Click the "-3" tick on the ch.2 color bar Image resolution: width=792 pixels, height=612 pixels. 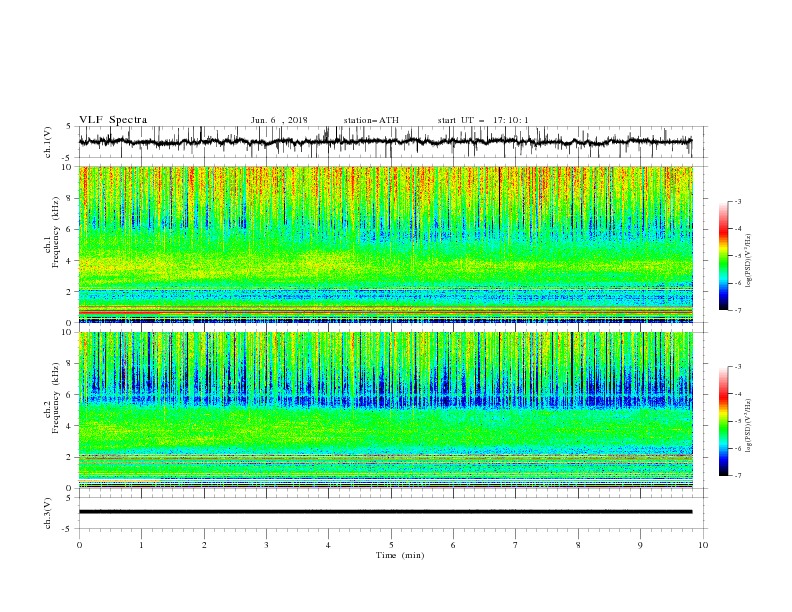pyautogui.click(x=738, y=367)
